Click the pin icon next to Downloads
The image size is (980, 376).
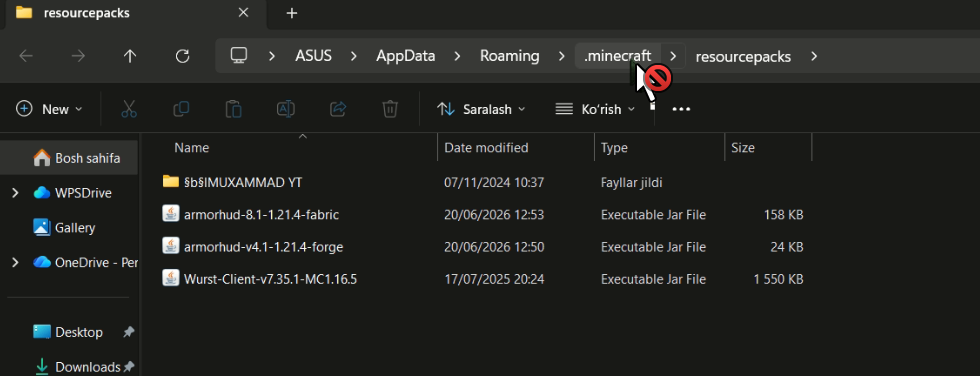click(x=129, y=367)
